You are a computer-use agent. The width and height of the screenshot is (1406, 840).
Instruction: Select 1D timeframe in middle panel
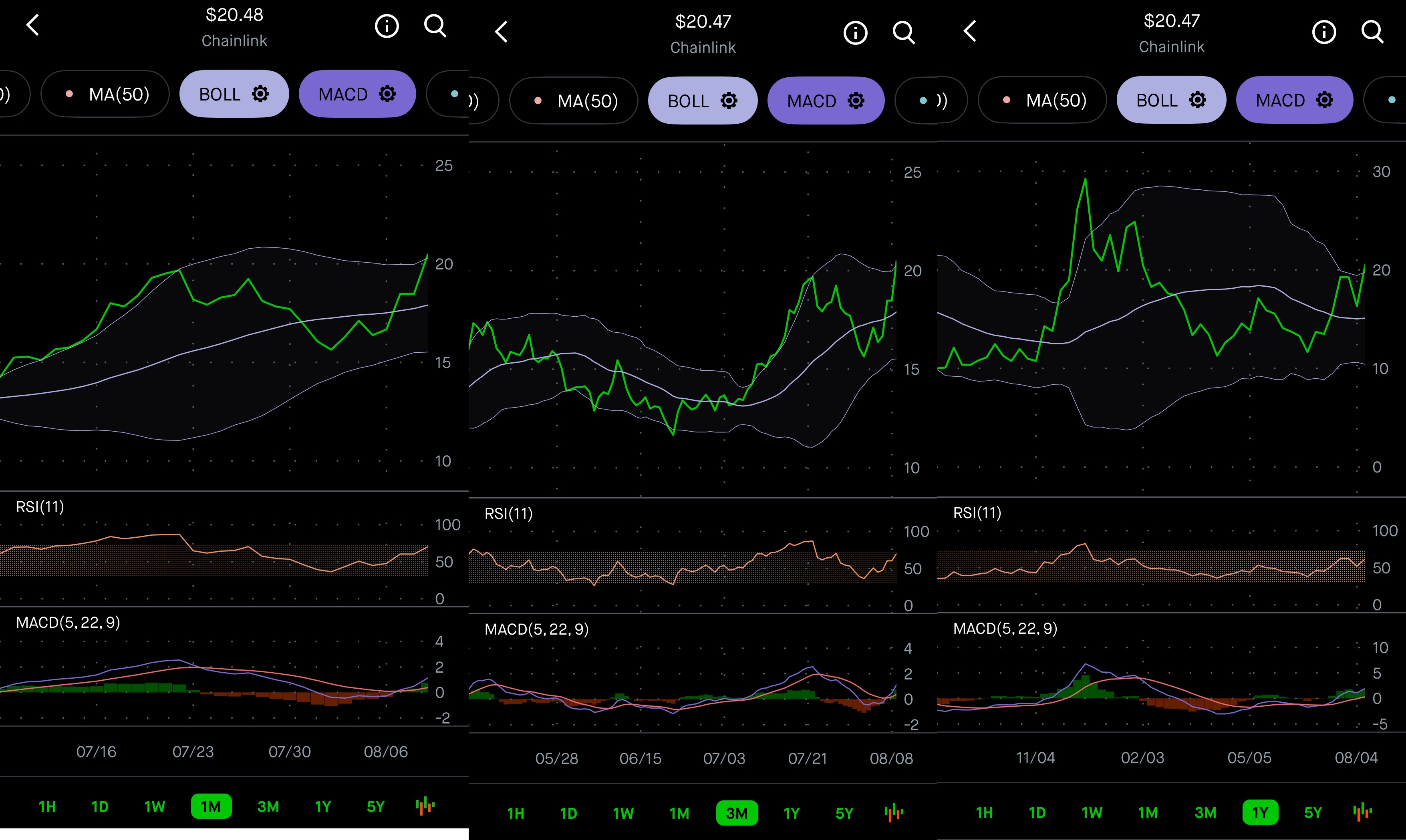pos(568,813)
